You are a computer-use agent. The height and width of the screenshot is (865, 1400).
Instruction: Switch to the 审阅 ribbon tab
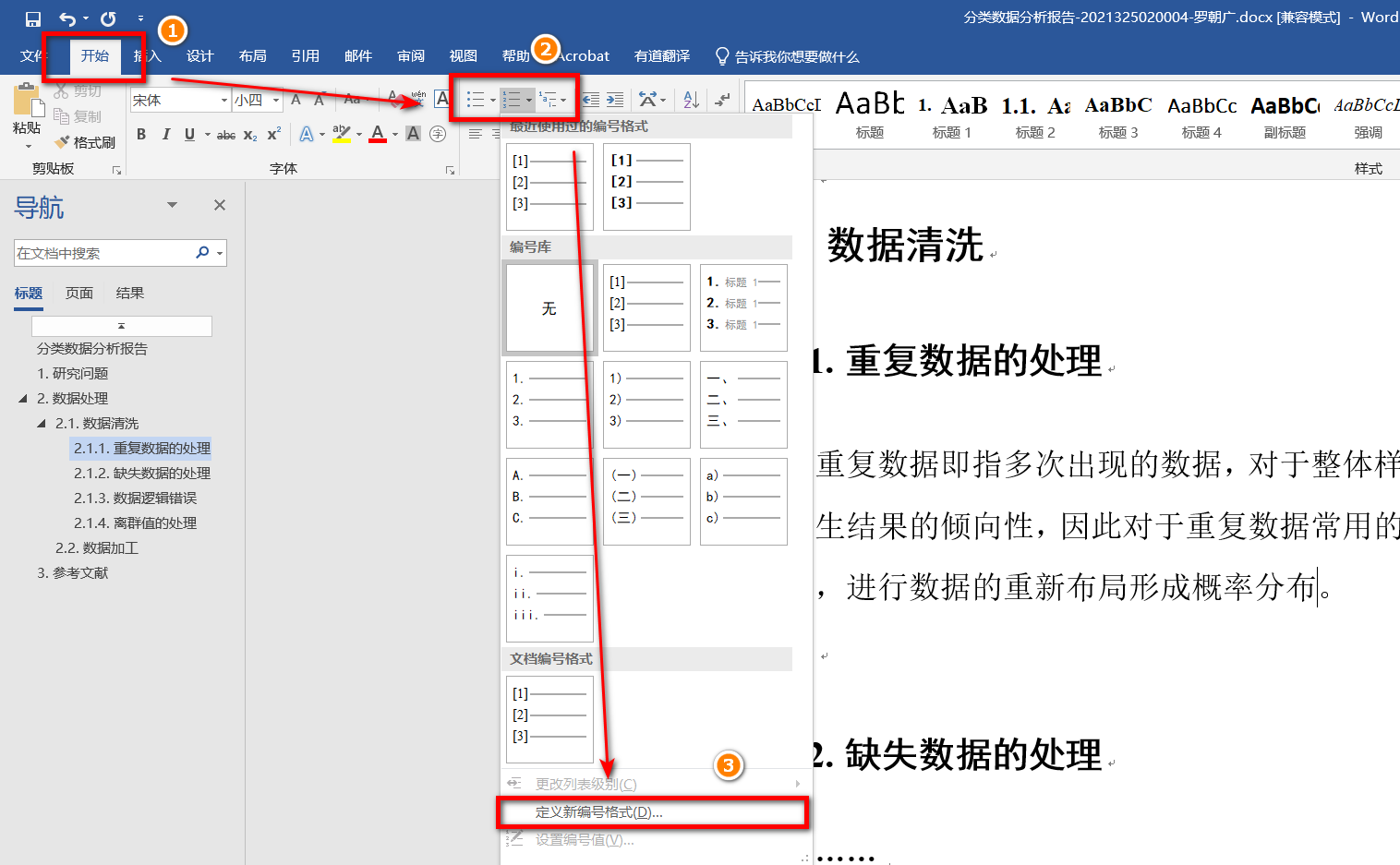(x=410, y=56)
